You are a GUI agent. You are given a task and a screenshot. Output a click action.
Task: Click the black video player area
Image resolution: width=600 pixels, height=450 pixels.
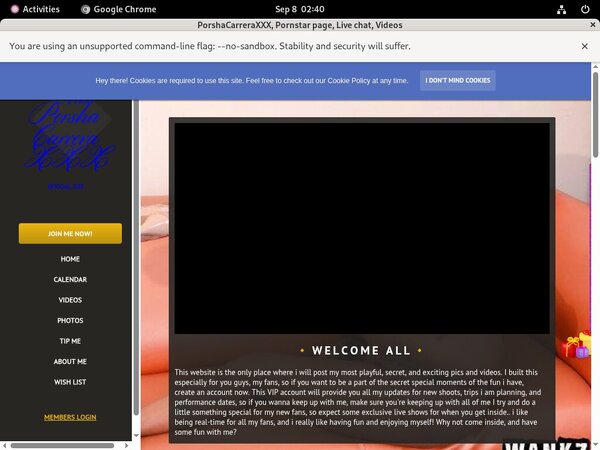[x=362, y=228]
